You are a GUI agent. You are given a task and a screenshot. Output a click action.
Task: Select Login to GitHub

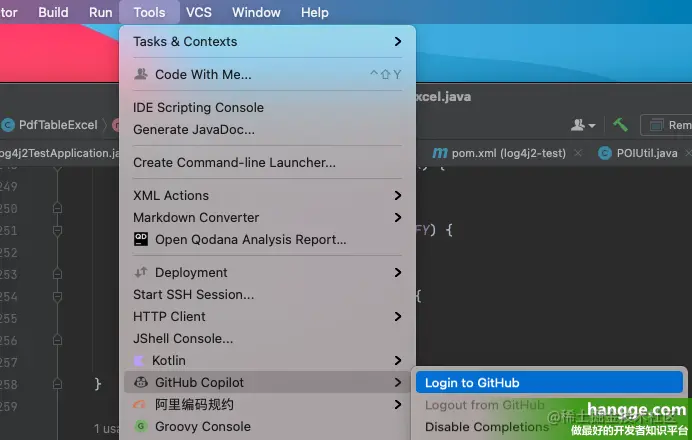(549, 383)
